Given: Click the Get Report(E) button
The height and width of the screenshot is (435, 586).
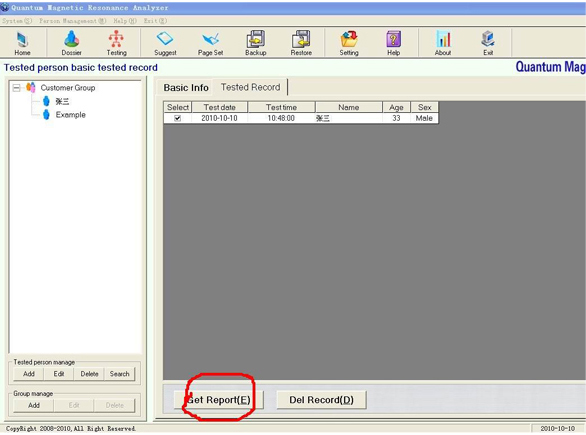Looking at the screenshot, I should (x=218, y=400).
